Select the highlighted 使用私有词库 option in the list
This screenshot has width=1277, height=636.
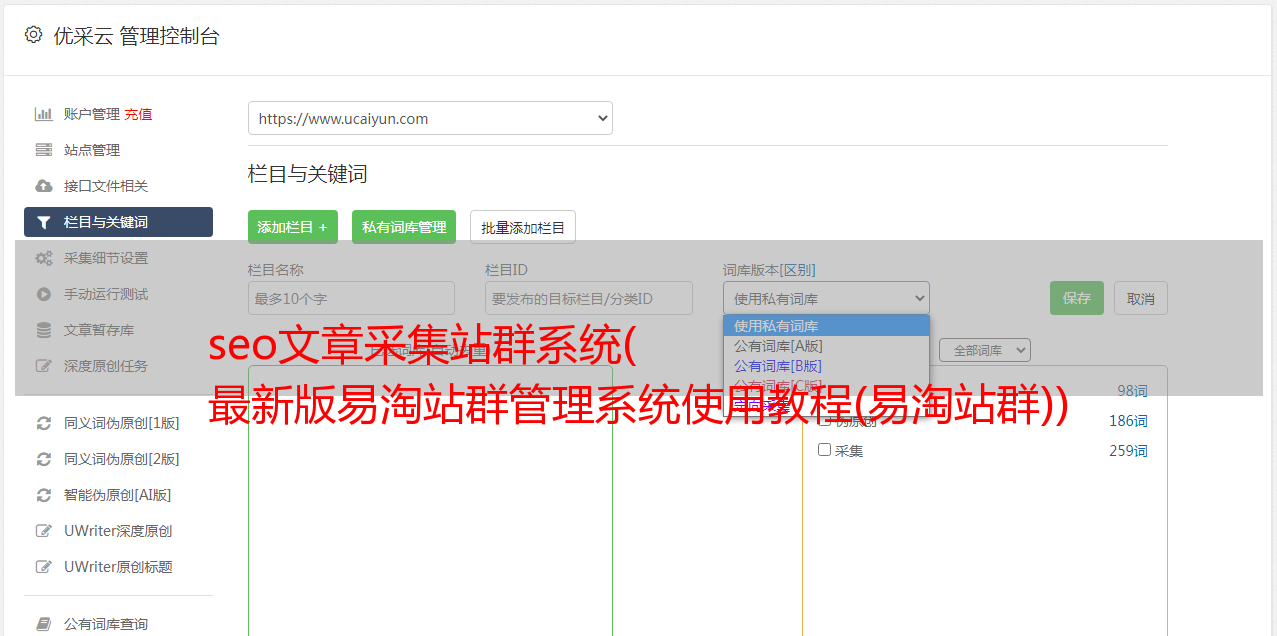(x=826, y=326)
